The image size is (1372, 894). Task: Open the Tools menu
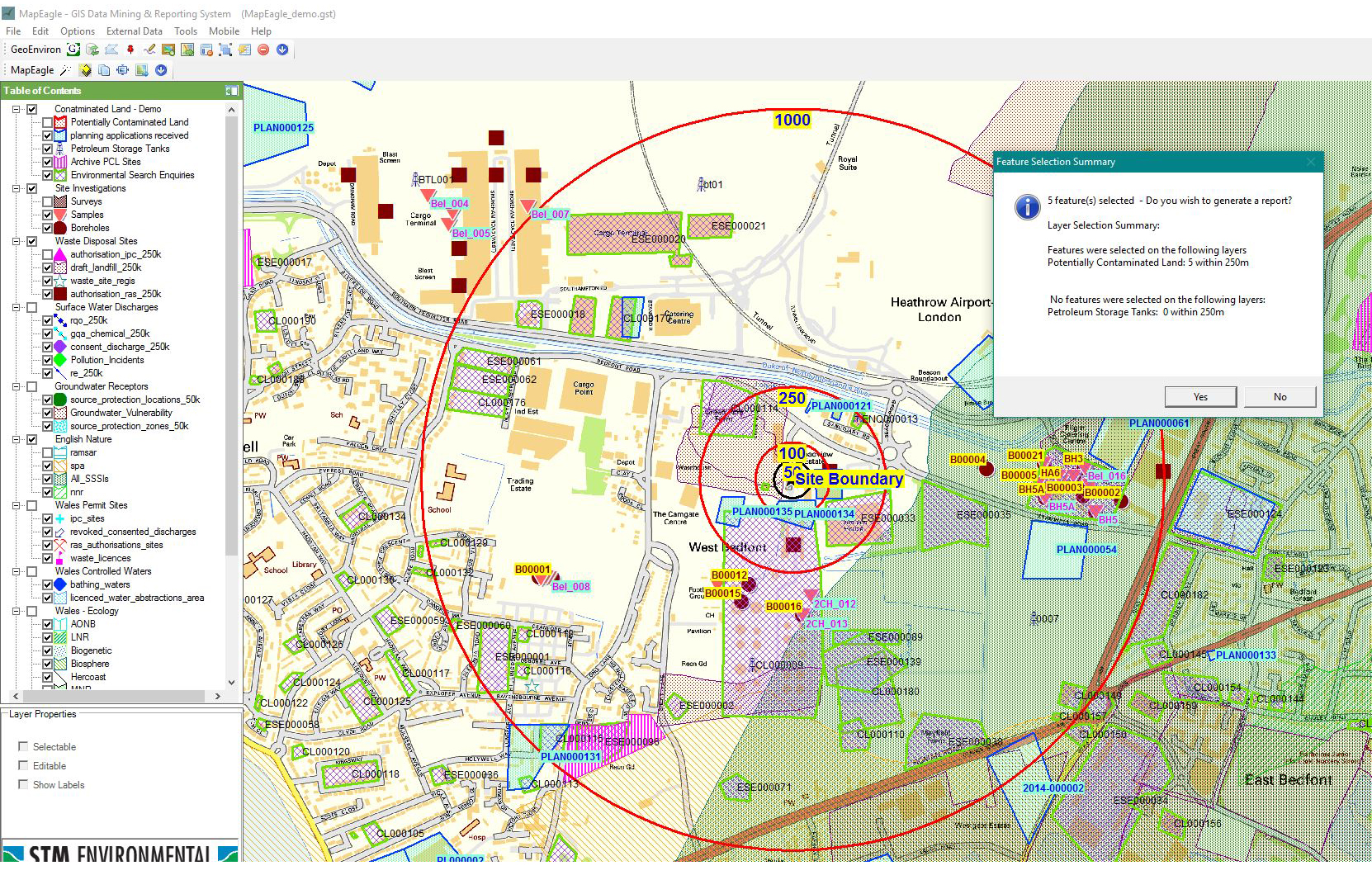186,31
